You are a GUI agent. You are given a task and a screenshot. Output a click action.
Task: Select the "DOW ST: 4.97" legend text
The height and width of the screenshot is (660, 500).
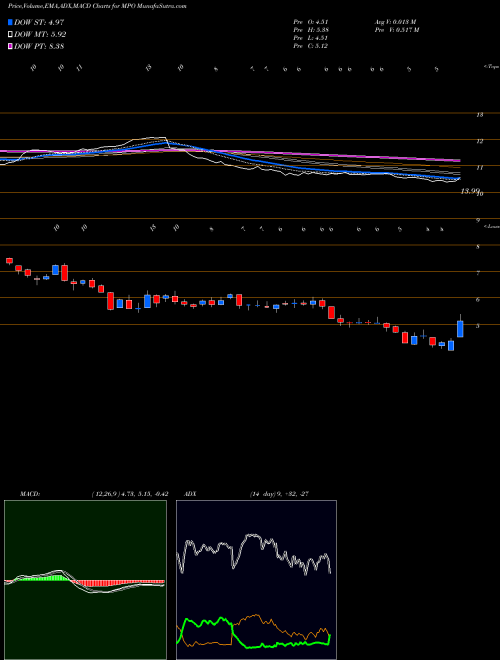click(39, 22)
